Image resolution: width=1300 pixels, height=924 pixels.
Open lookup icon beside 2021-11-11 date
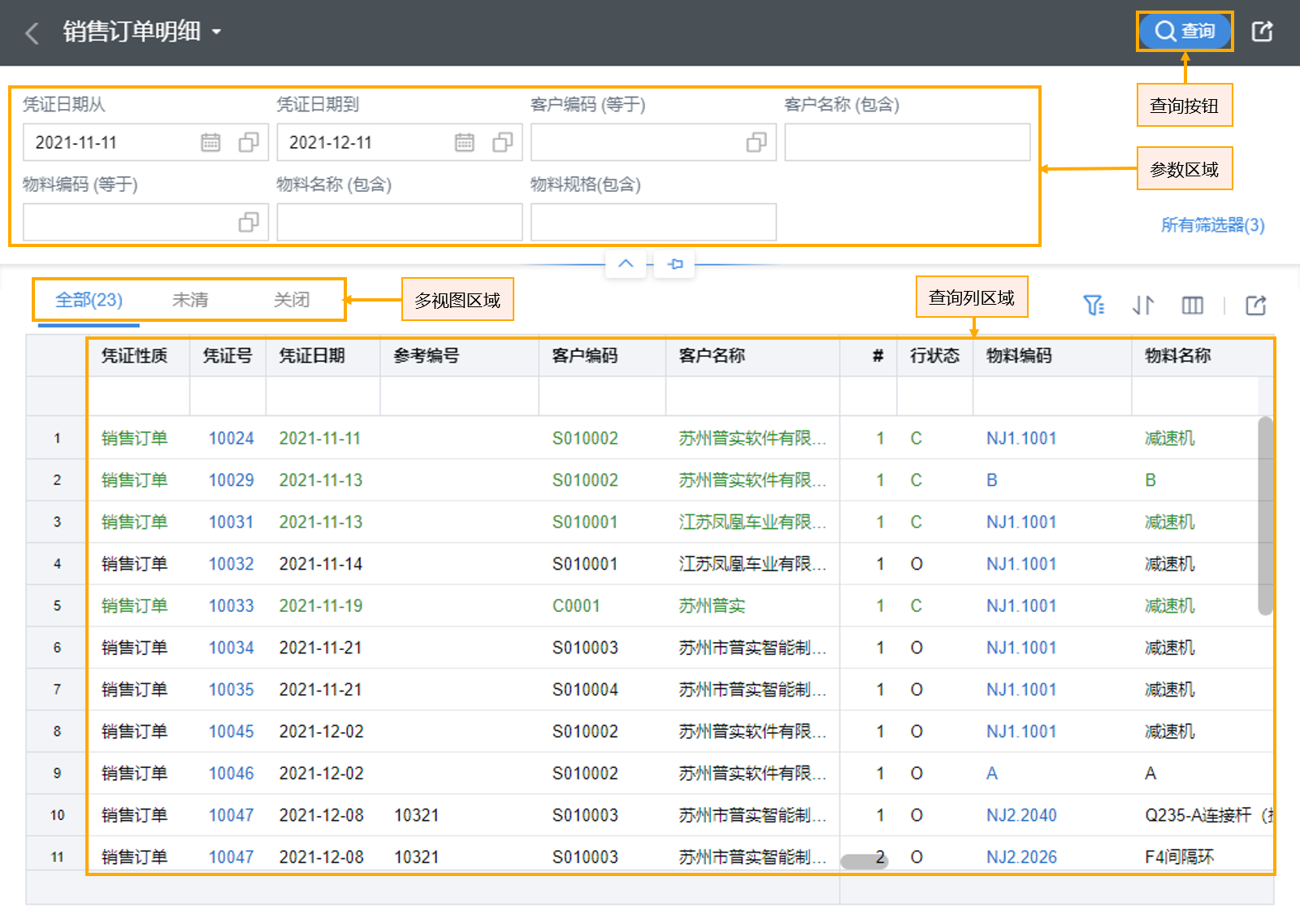click(249, 142)
